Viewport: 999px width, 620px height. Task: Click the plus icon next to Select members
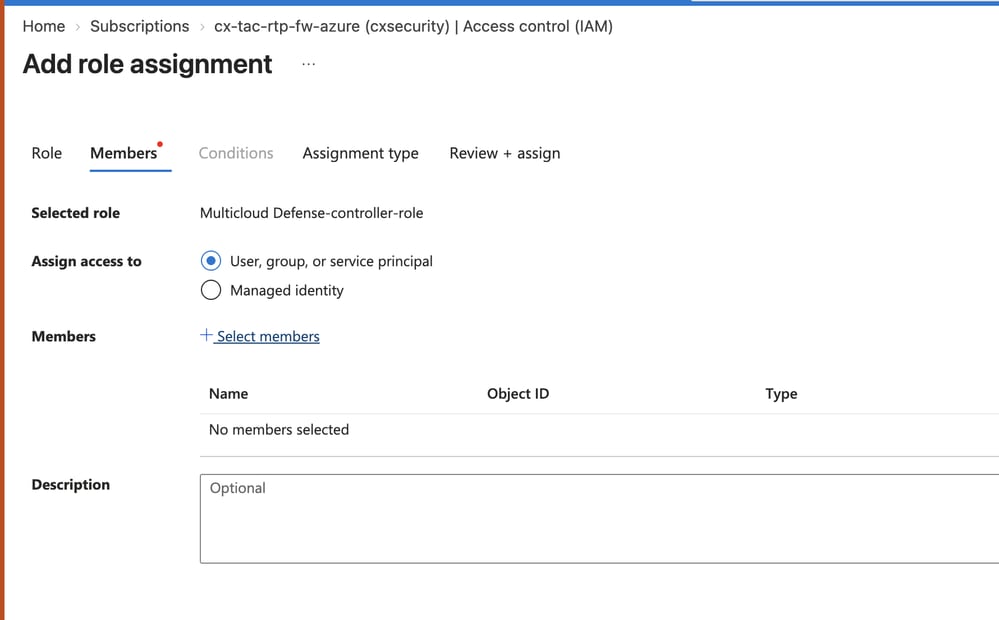coord(206,335)
